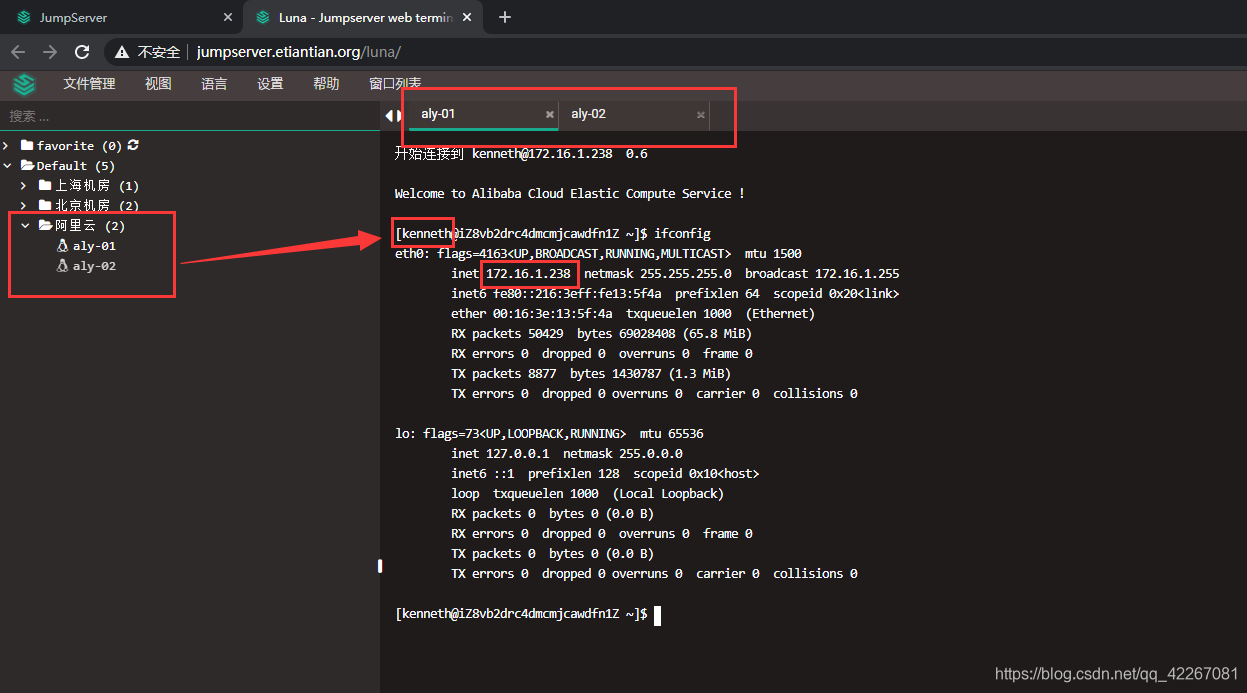Open the 视图 menu
This screenshot has width=1247, height=693.
click(x=158, y=84)
